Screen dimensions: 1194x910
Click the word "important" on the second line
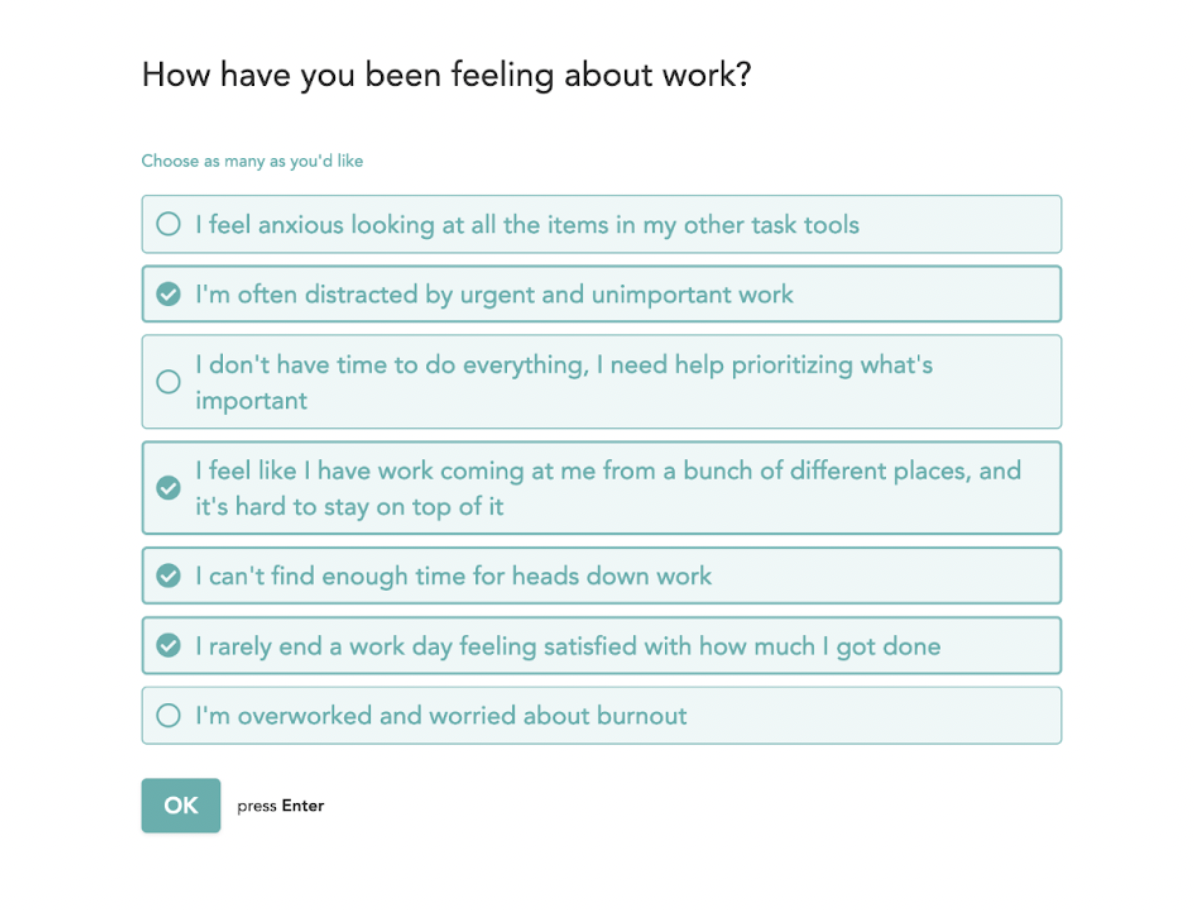point(251,401)
